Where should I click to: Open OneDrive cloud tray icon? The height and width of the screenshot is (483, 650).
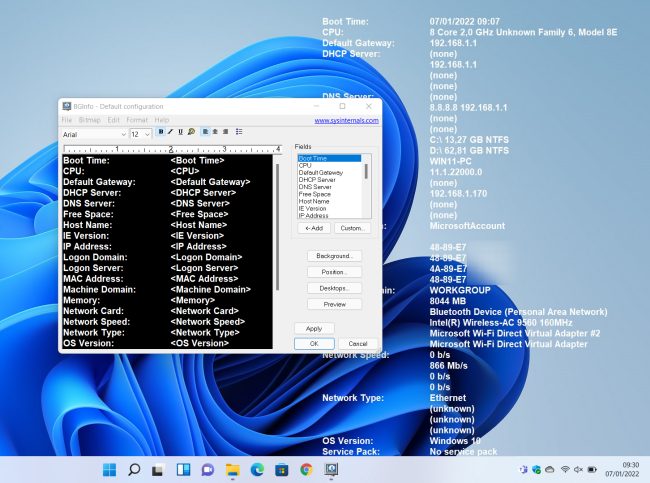[550, 470]
